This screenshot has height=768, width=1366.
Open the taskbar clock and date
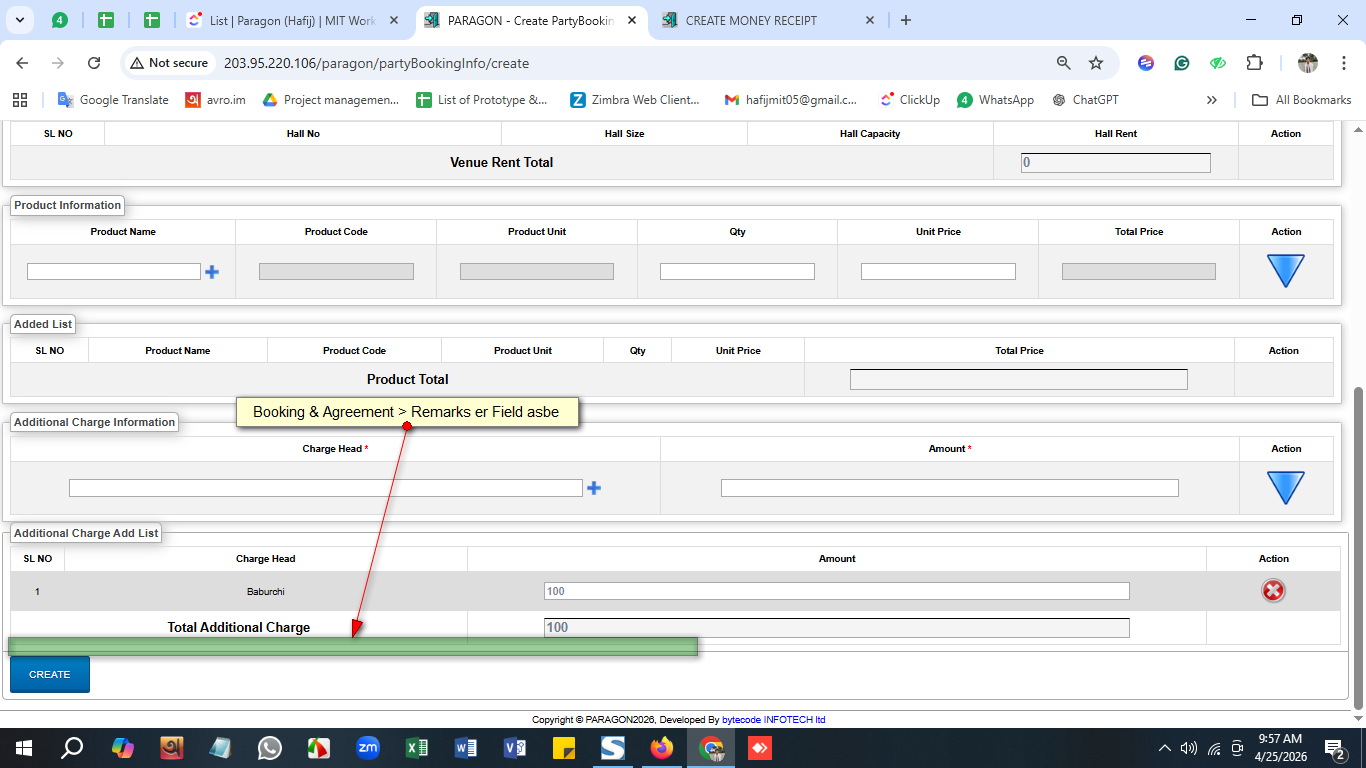click(x=1280, y=748)
